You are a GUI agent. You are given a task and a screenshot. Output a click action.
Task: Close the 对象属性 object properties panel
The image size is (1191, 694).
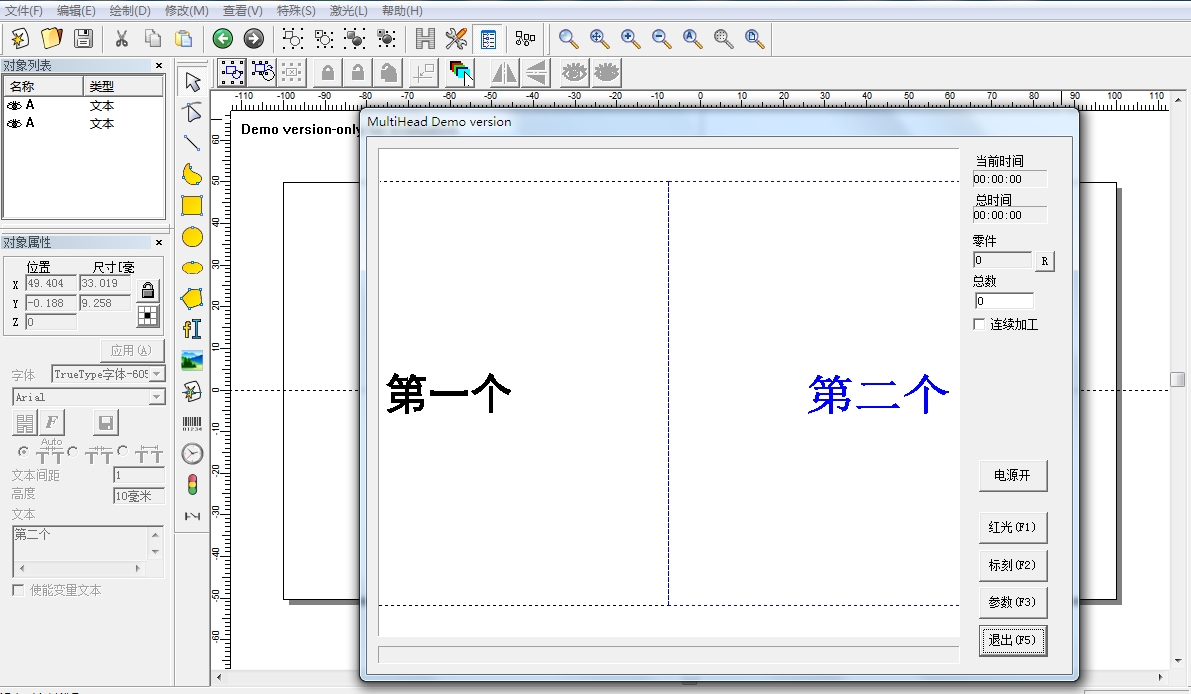pos(159,242)
